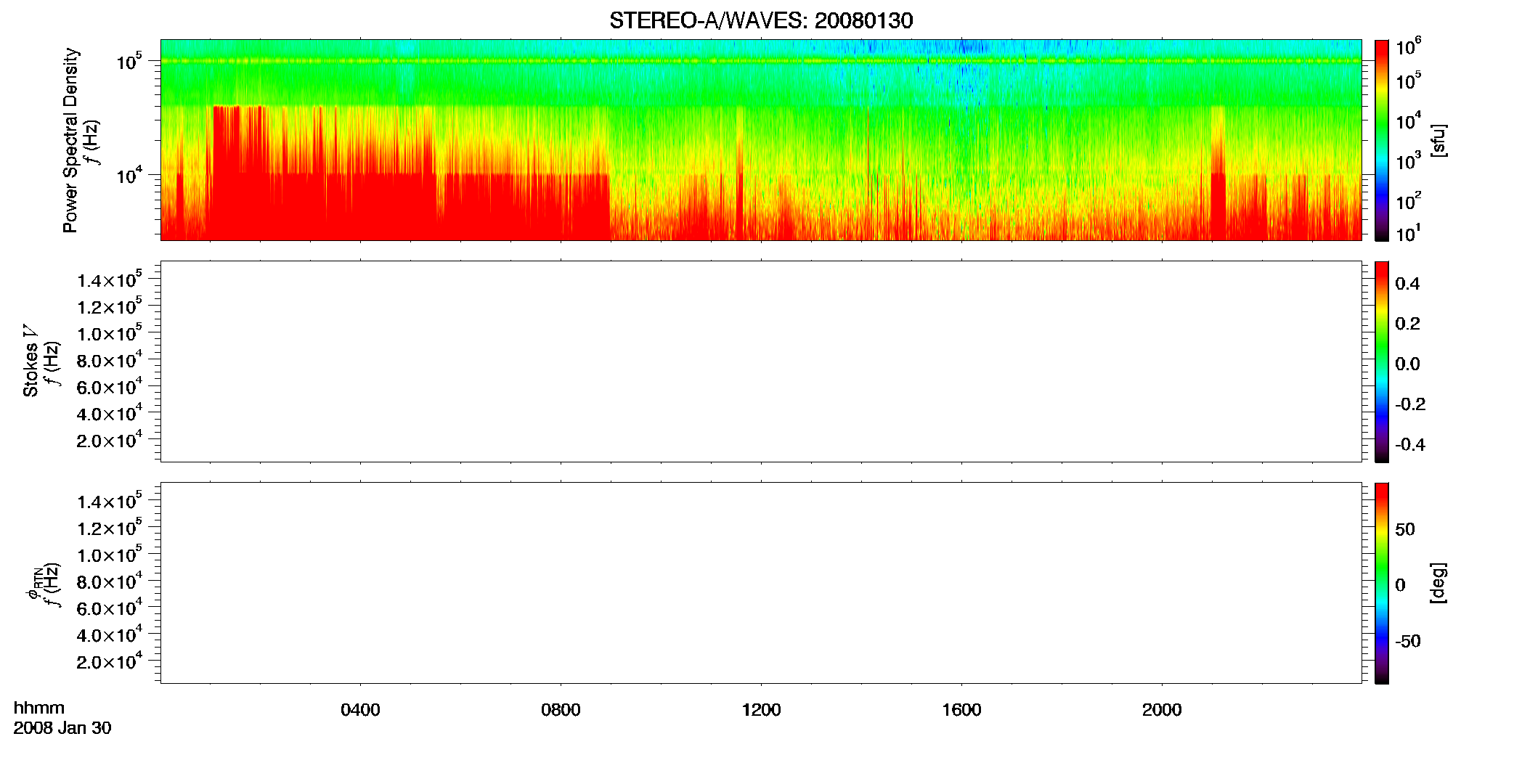The image size is (1522, 784).
Task: Click the "-0.4" tick on Stokes V colorbar
Action: click(1410, 444)
